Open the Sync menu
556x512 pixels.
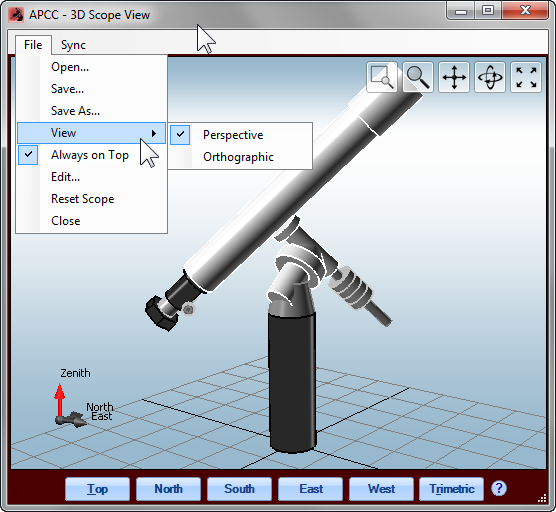tap(73, 45)
